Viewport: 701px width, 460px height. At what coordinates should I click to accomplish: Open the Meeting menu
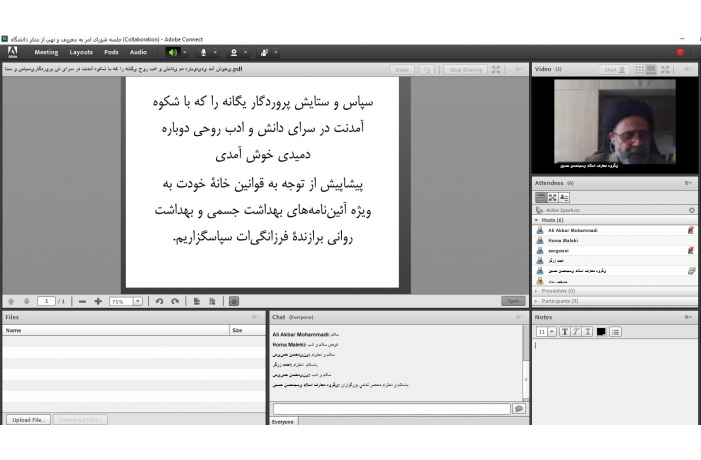(46, 52)
